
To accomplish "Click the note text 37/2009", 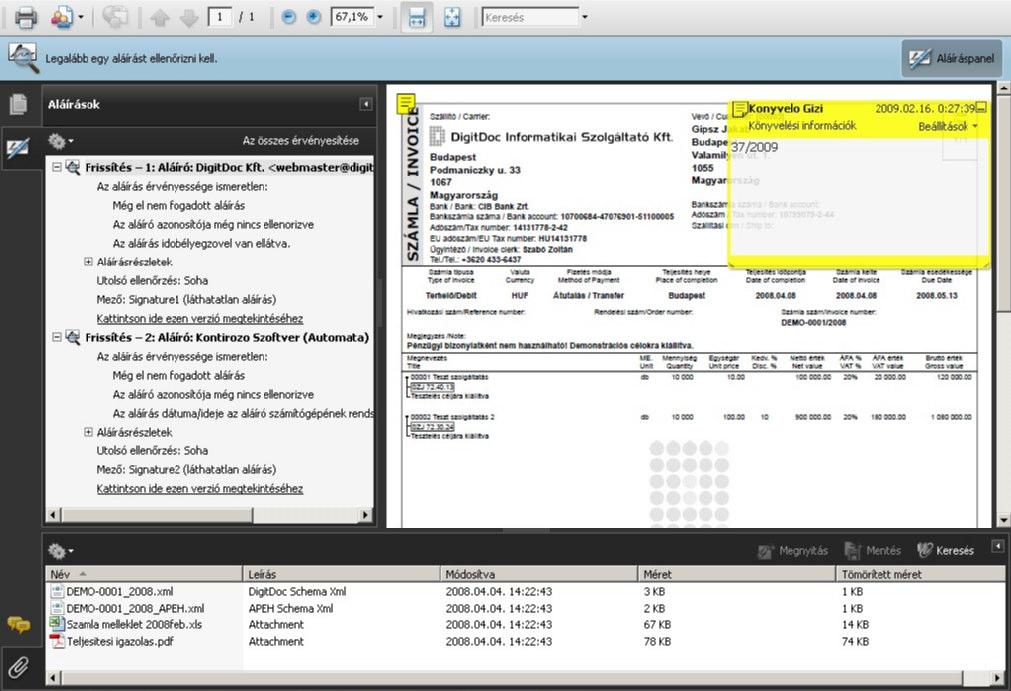I will [x=754, y=147].
